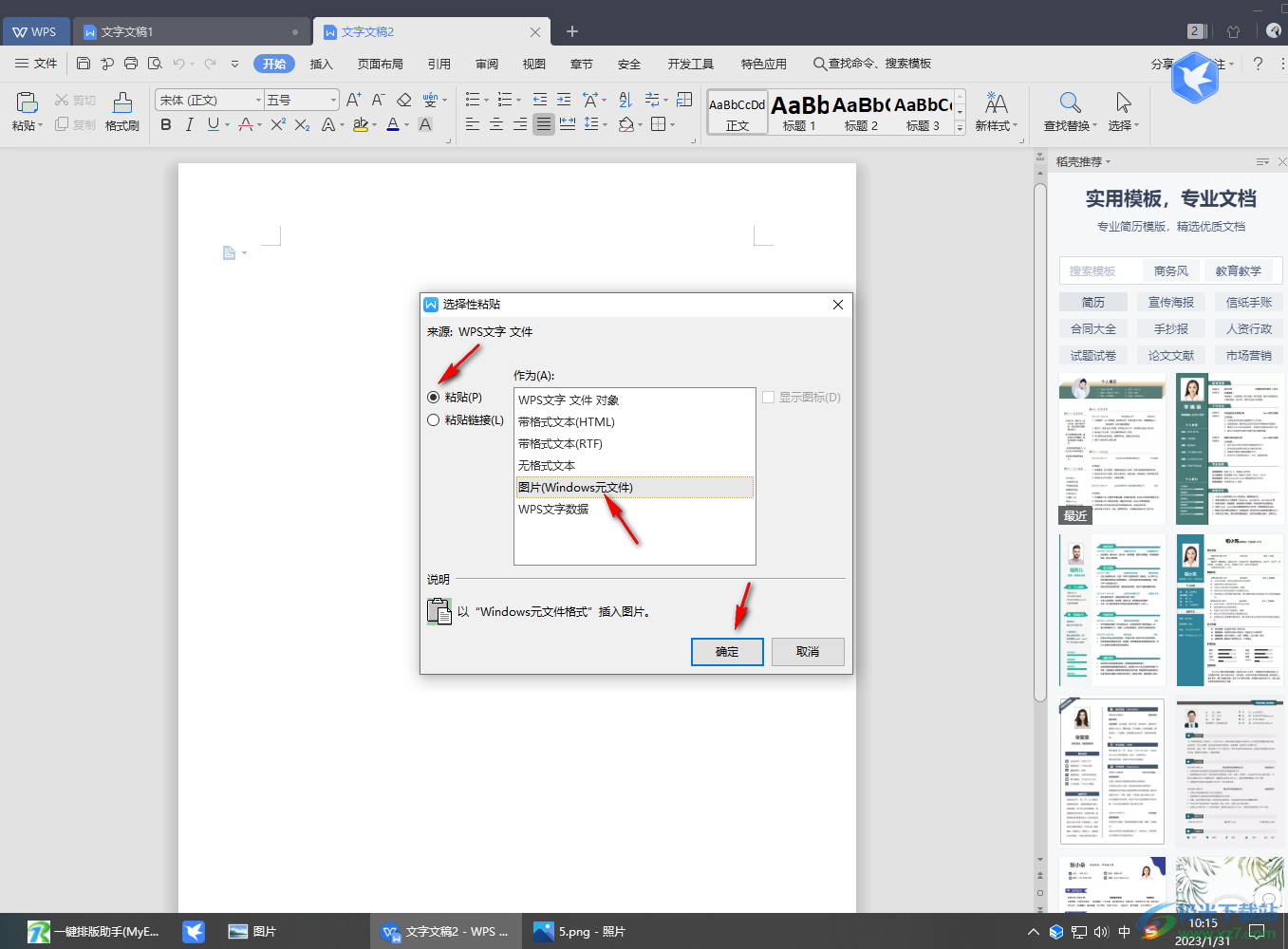Screen dimensions: 1288x949
Task: Open the 稻壳推荐 panel dropdown
Action: pos(1108,162)
